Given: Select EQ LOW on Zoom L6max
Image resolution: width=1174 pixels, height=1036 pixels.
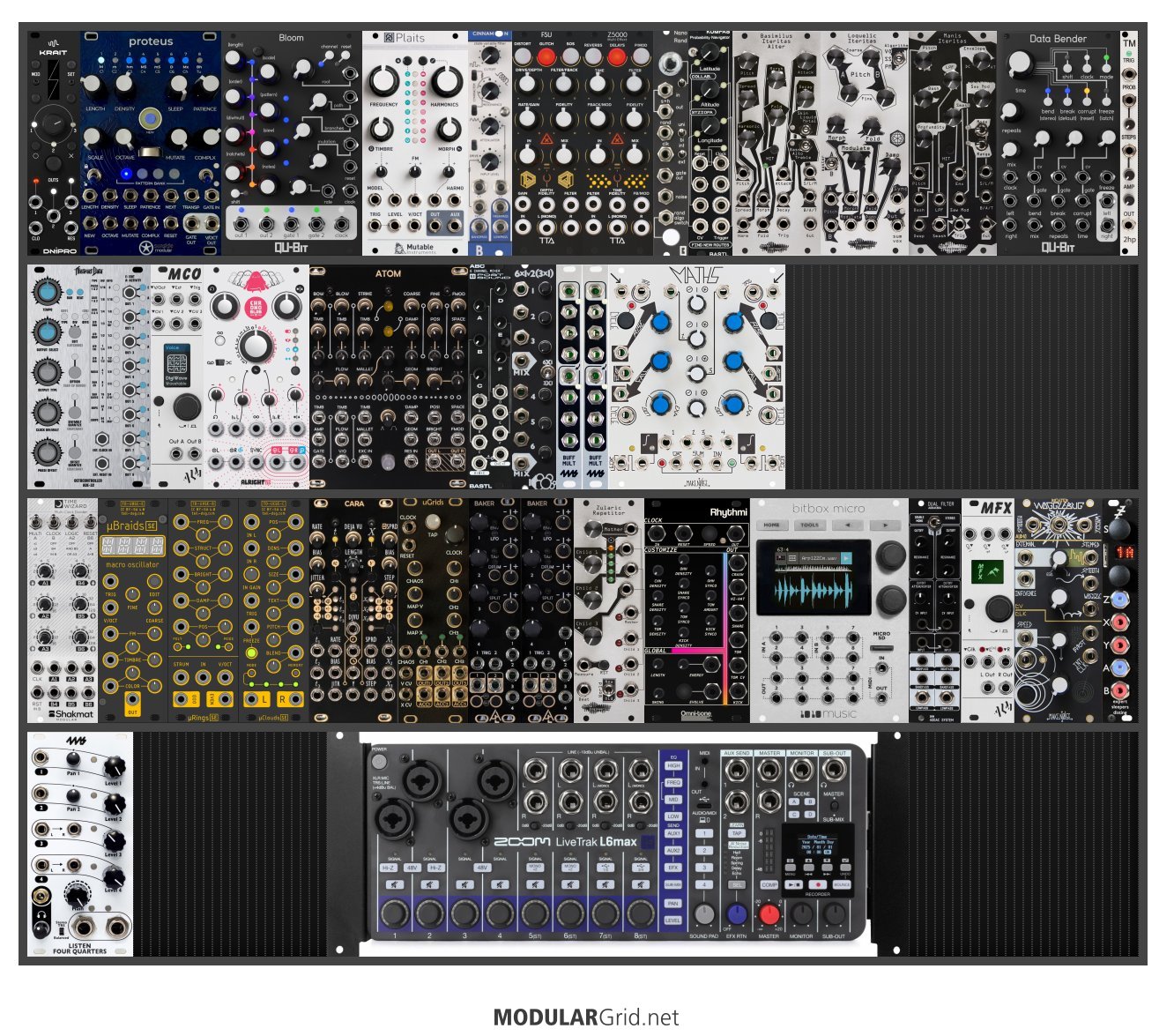Looking at the screenshot, I should tap(673, 816).
